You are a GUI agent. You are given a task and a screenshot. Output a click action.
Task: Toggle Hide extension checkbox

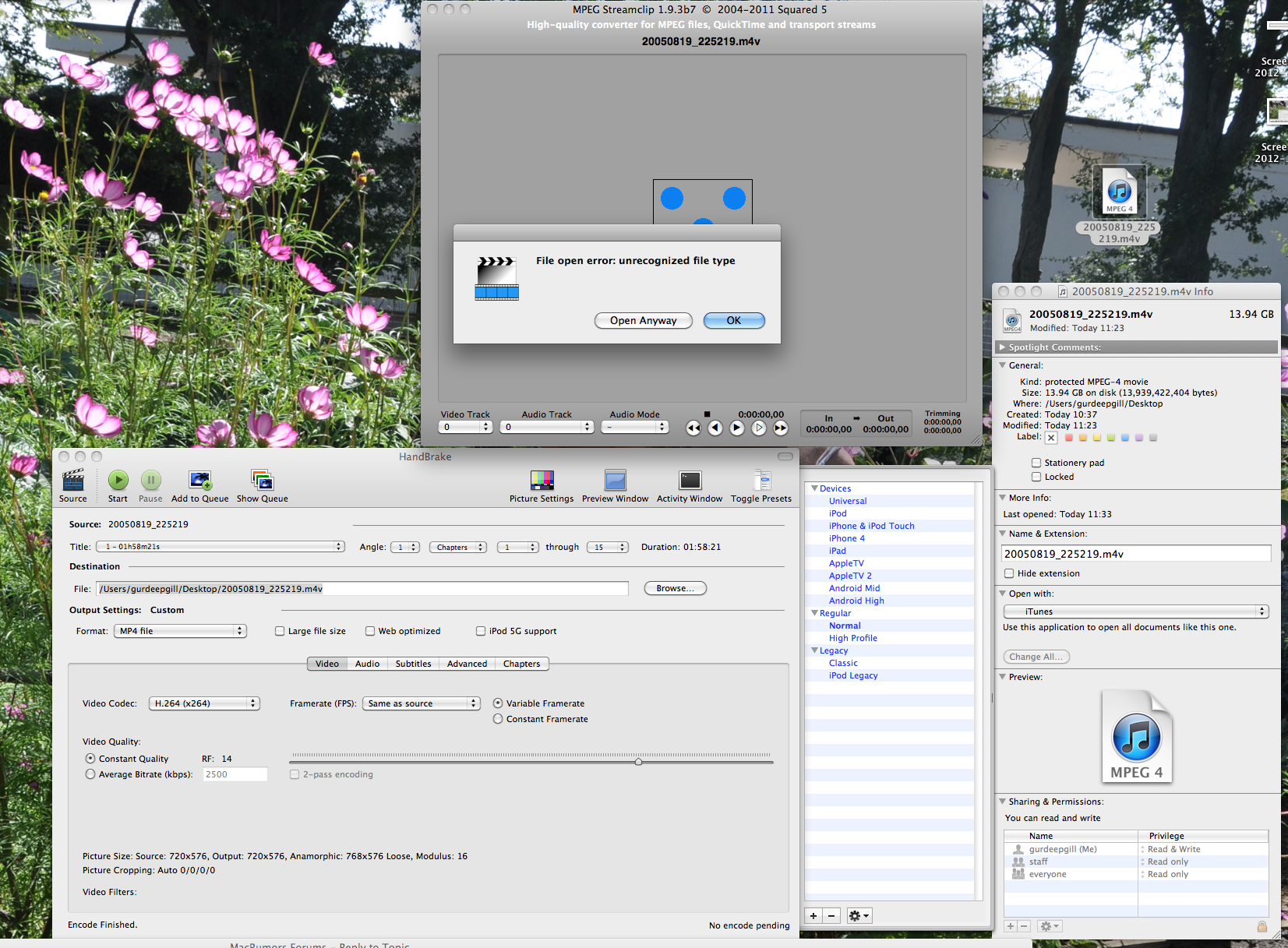1009,573
